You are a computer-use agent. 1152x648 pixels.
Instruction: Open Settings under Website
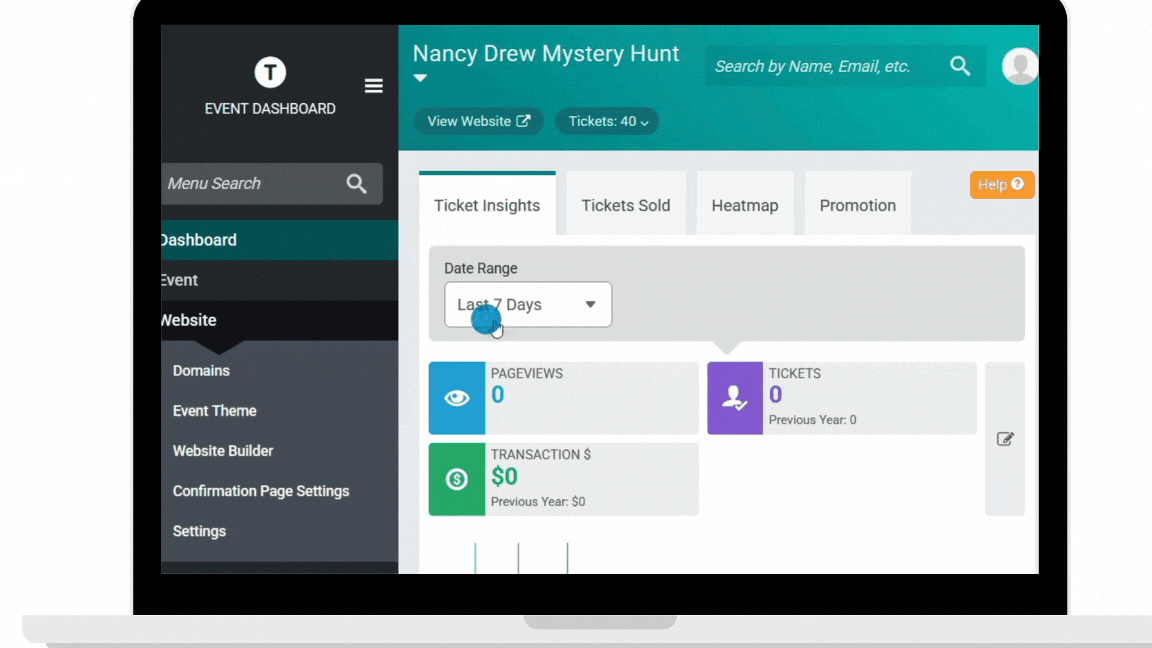(x=199, y=531)
